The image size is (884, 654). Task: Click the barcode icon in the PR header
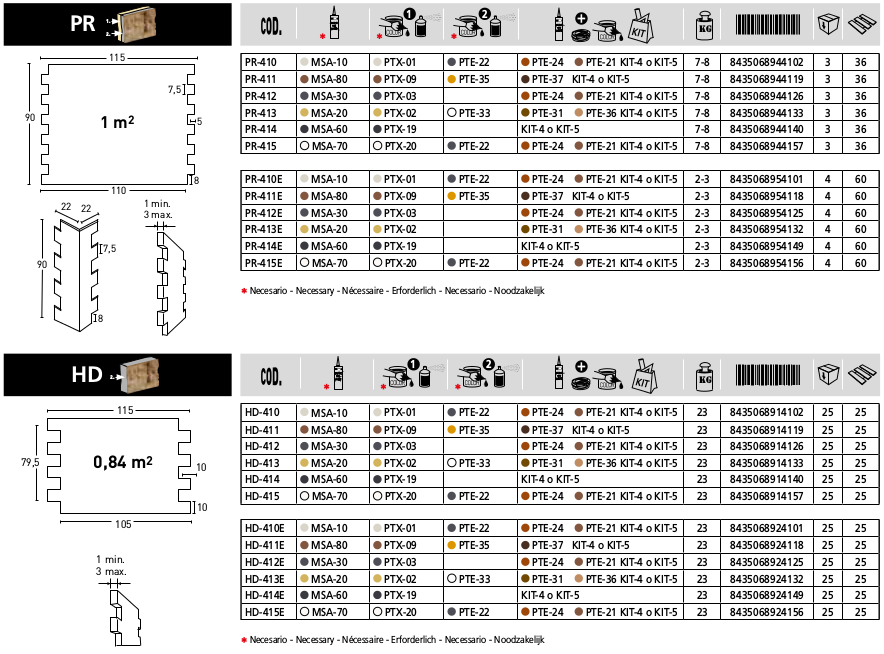[x=767, y=25]
